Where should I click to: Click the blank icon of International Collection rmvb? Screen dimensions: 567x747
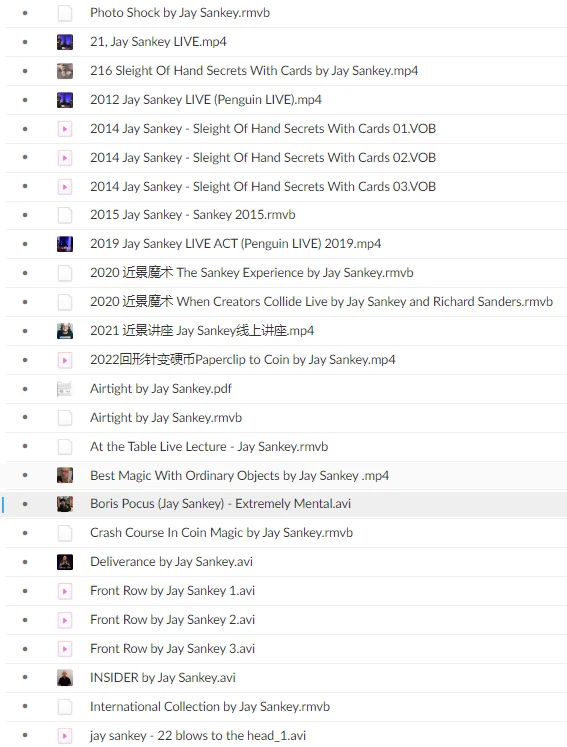pos(65,707)
